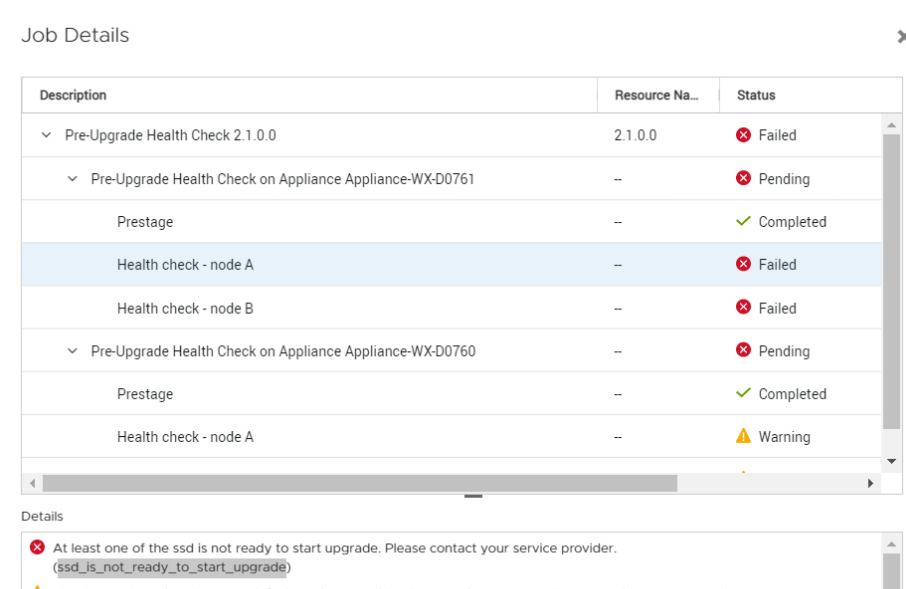906x589 pixels.
Task: Click the Completed checkmark under Appliance-WX-D0760
Action: tap(744, 393)
